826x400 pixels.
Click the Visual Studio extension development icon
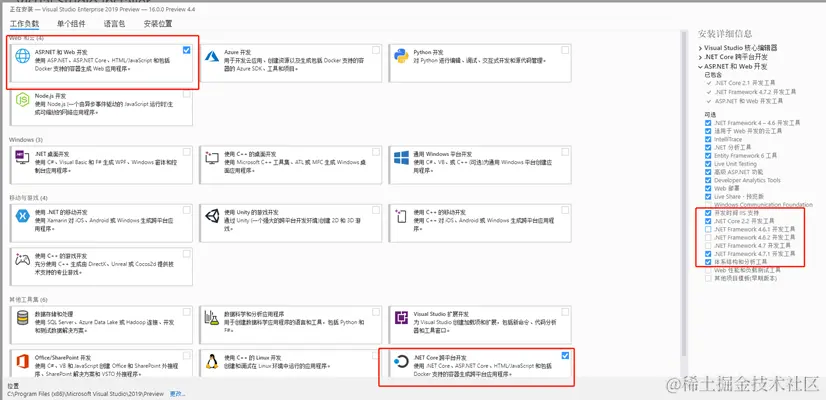401,318
